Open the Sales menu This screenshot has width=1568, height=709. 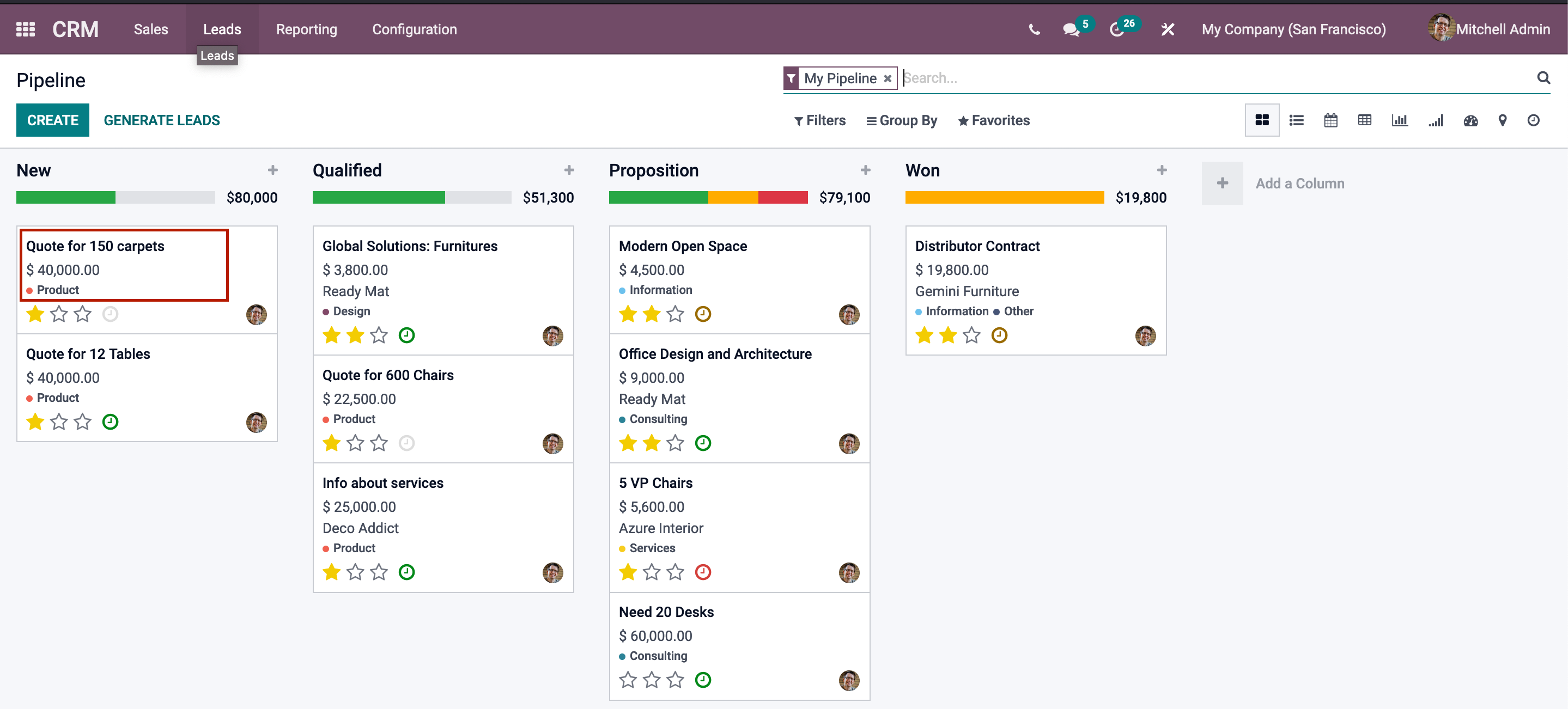[x=151, y=29]
